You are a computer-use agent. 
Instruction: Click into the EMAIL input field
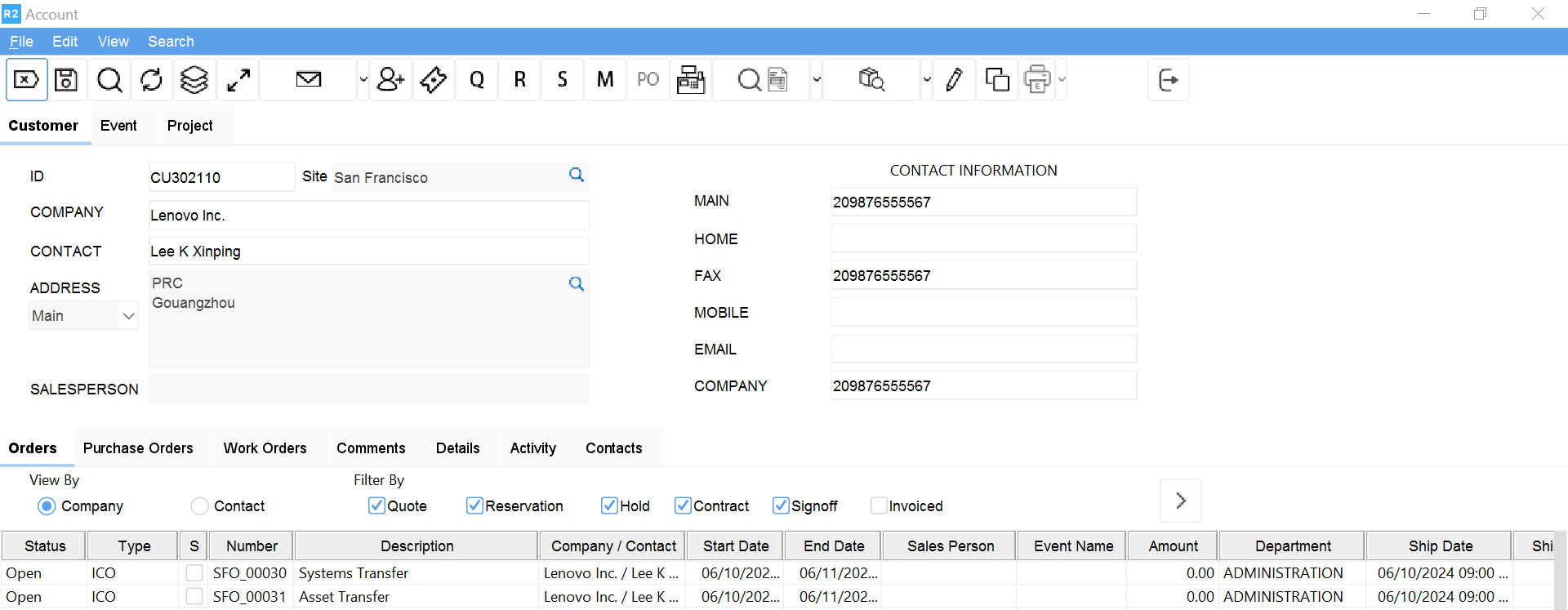(x=983, y=350)
